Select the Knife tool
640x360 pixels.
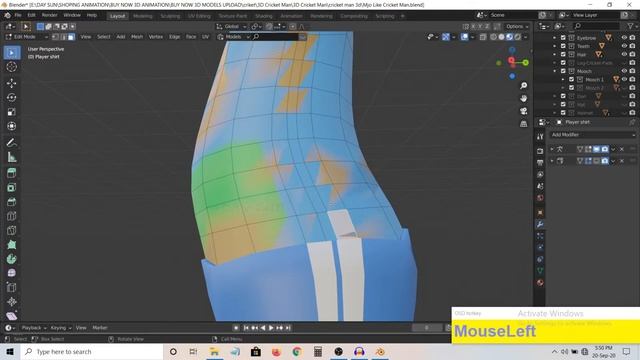pyautogui.click(x=11, y=230)
